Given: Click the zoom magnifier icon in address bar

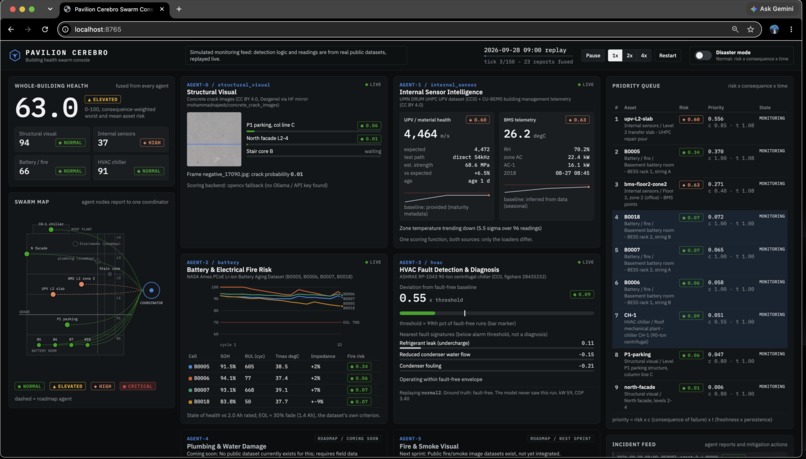Looking at the screenshot, I should point(735,29).
